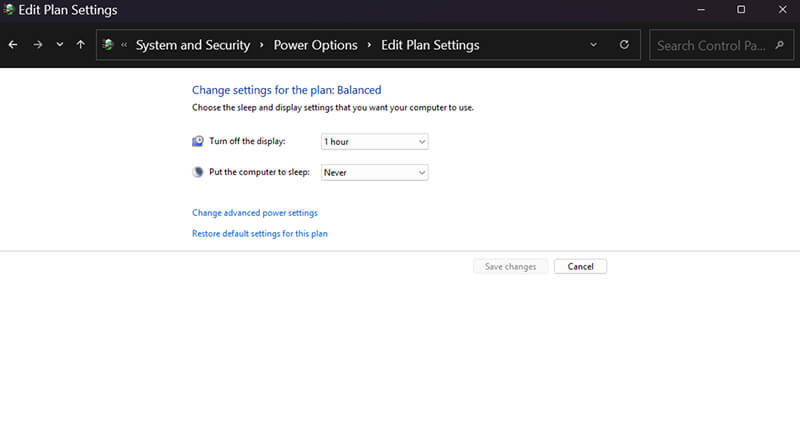
Task: Click the 'Put the computer to sleep:' label
Action: 259,172
